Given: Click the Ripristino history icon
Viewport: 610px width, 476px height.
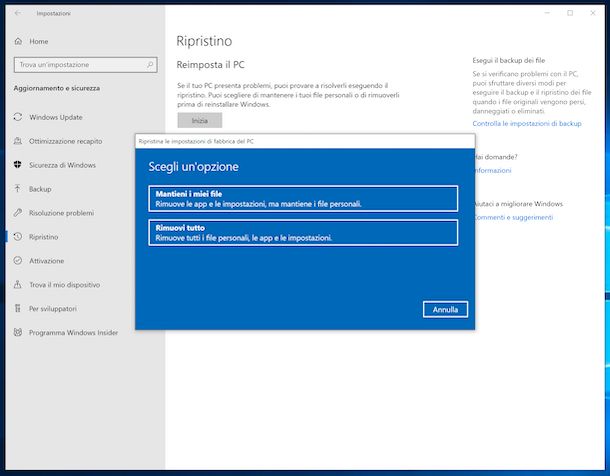Looking at the screenshot, I should (x=18, y=237).
